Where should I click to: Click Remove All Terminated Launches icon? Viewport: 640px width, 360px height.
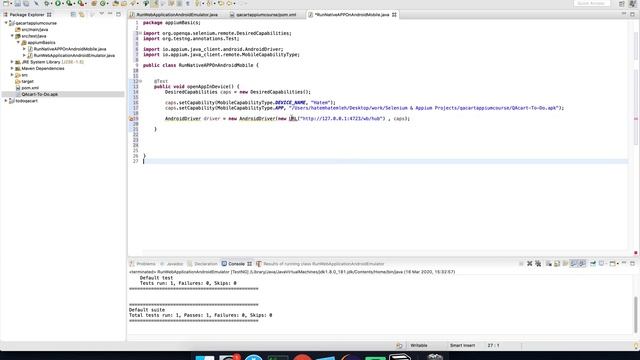(538, 264)
